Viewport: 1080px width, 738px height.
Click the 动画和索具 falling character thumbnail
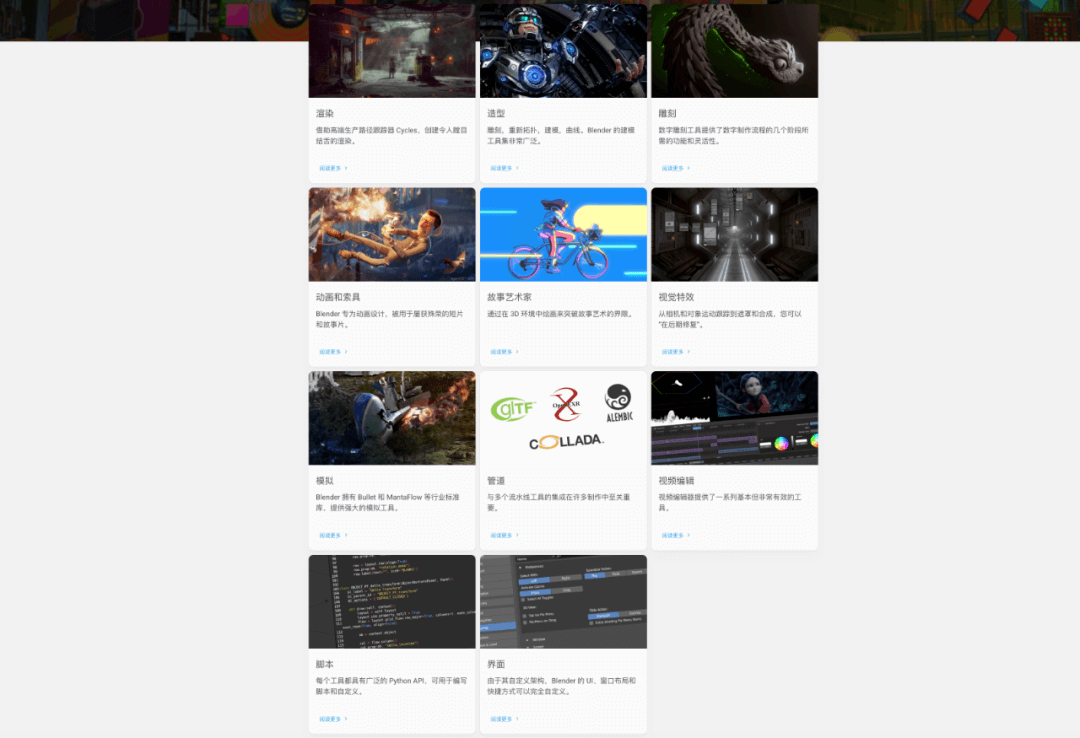click(x=392, y=234)
